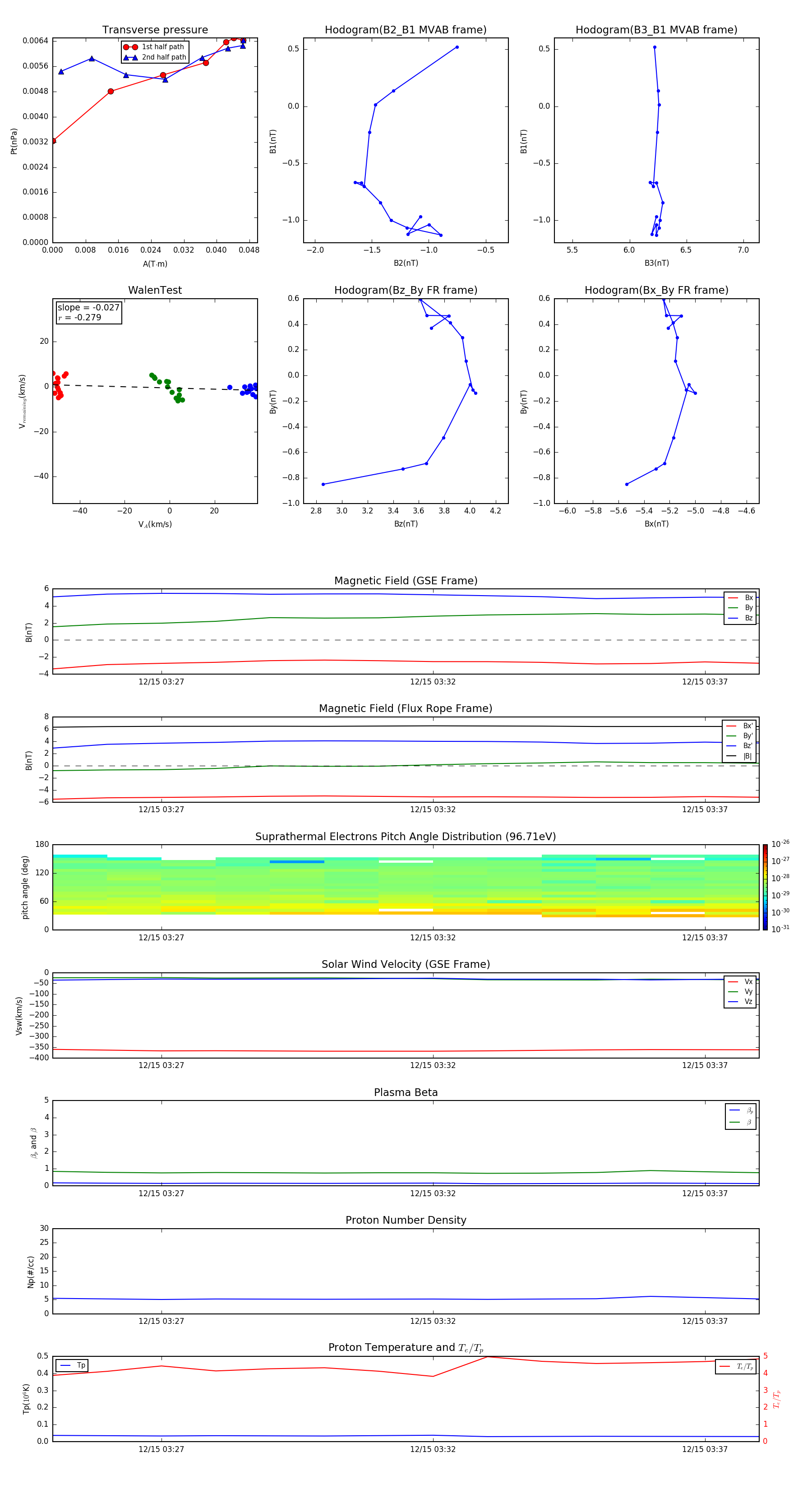This screenshot has height=1489, width=812.
Task: Select the Bz entry in GSE magnetic field legend
Action: (740, 618)
